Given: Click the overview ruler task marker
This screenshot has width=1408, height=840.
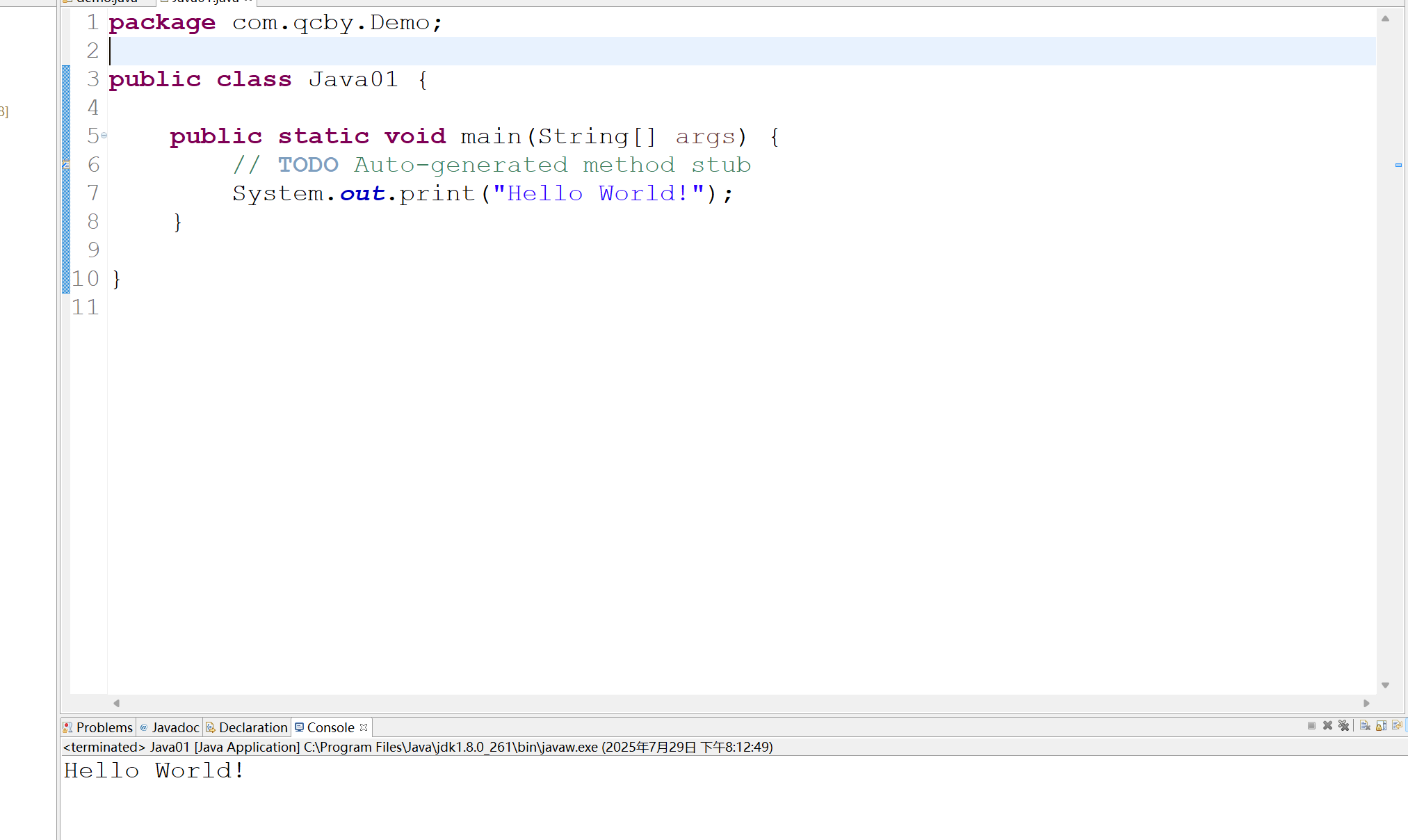Looking at the screenshot, I should click(x=1398, y=165).
